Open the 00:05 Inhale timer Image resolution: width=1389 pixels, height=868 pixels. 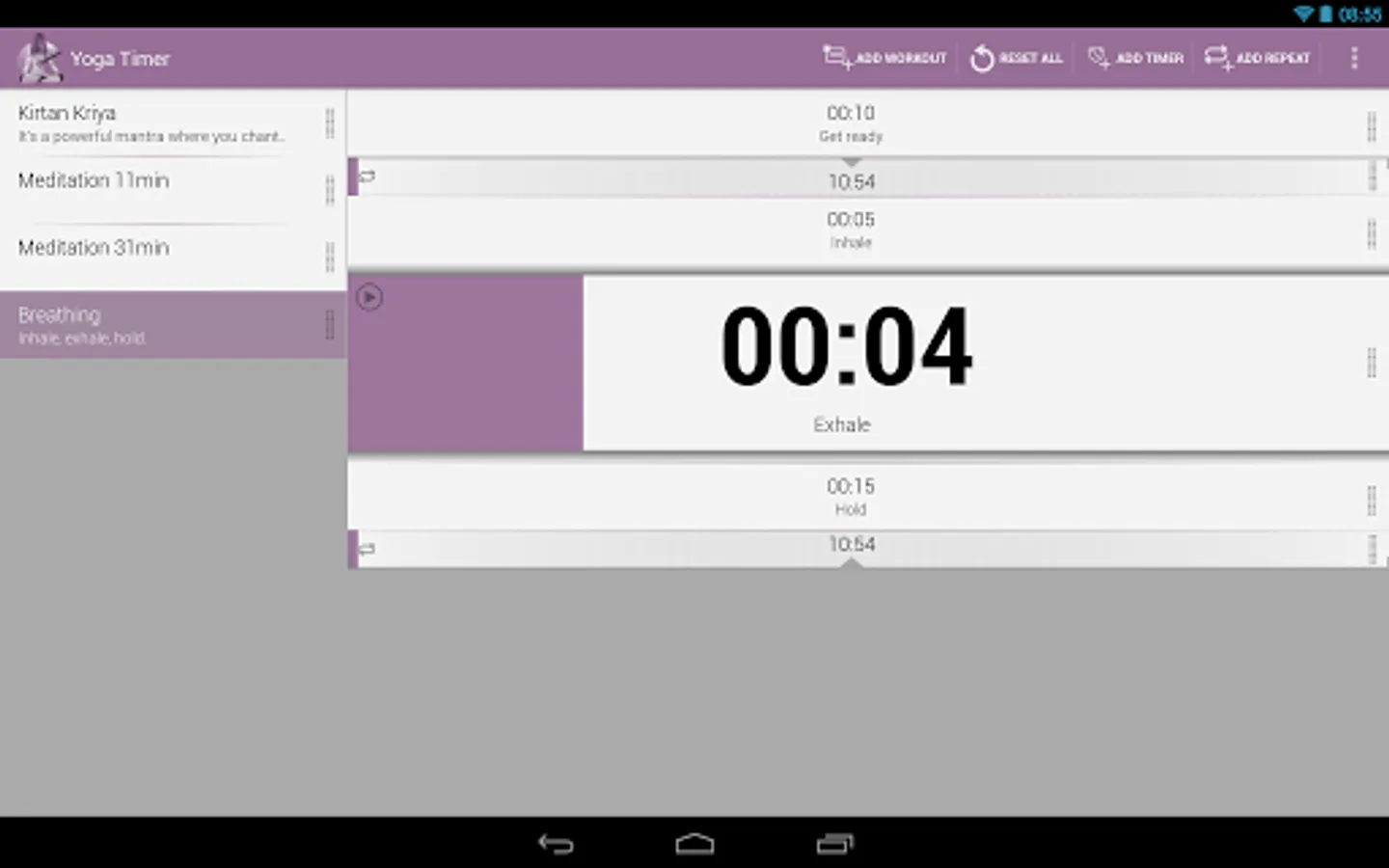[x=868, y=232]
